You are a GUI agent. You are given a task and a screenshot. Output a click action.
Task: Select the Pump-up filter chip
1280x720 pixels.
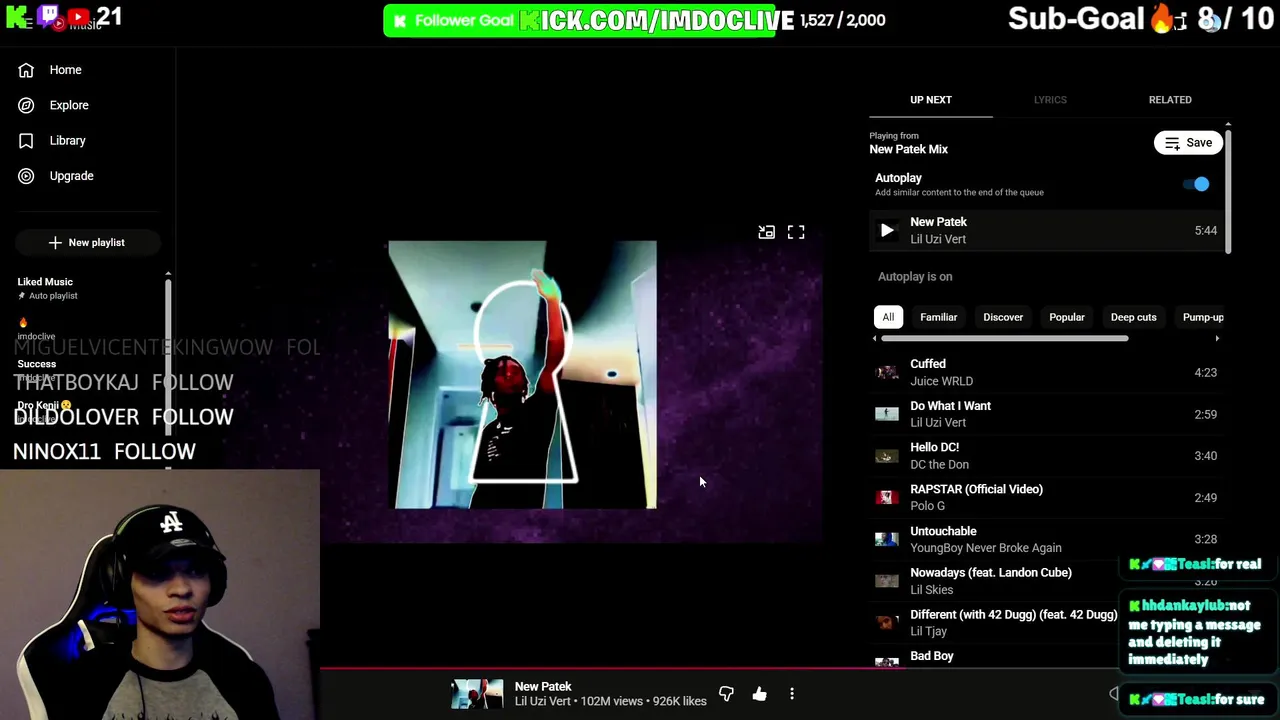coord(1202,317)
